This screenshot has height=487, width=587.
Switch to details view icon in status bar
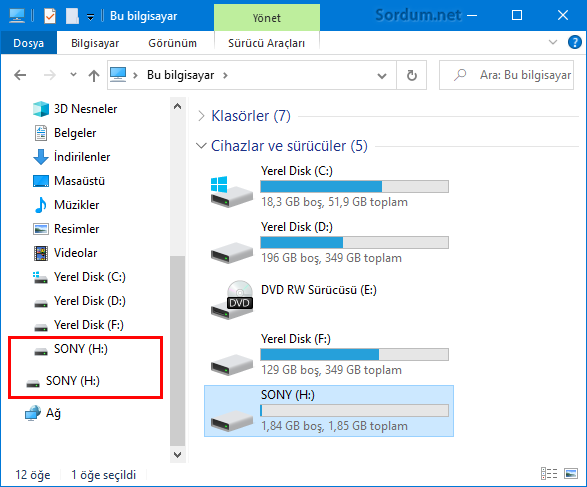pyautogui.click(x=549, y=473)
